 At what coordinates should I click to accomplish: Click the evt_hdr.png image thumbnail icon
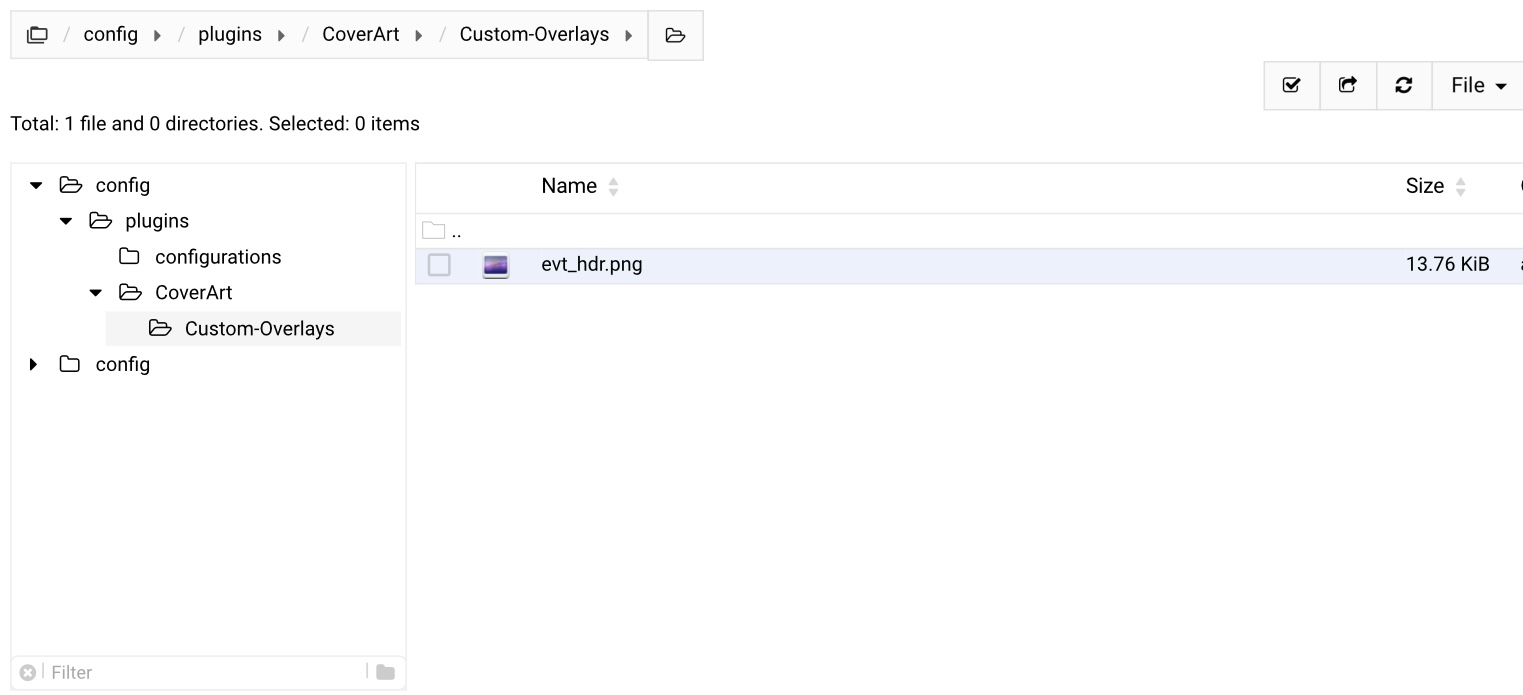click(x=495, y=266)
